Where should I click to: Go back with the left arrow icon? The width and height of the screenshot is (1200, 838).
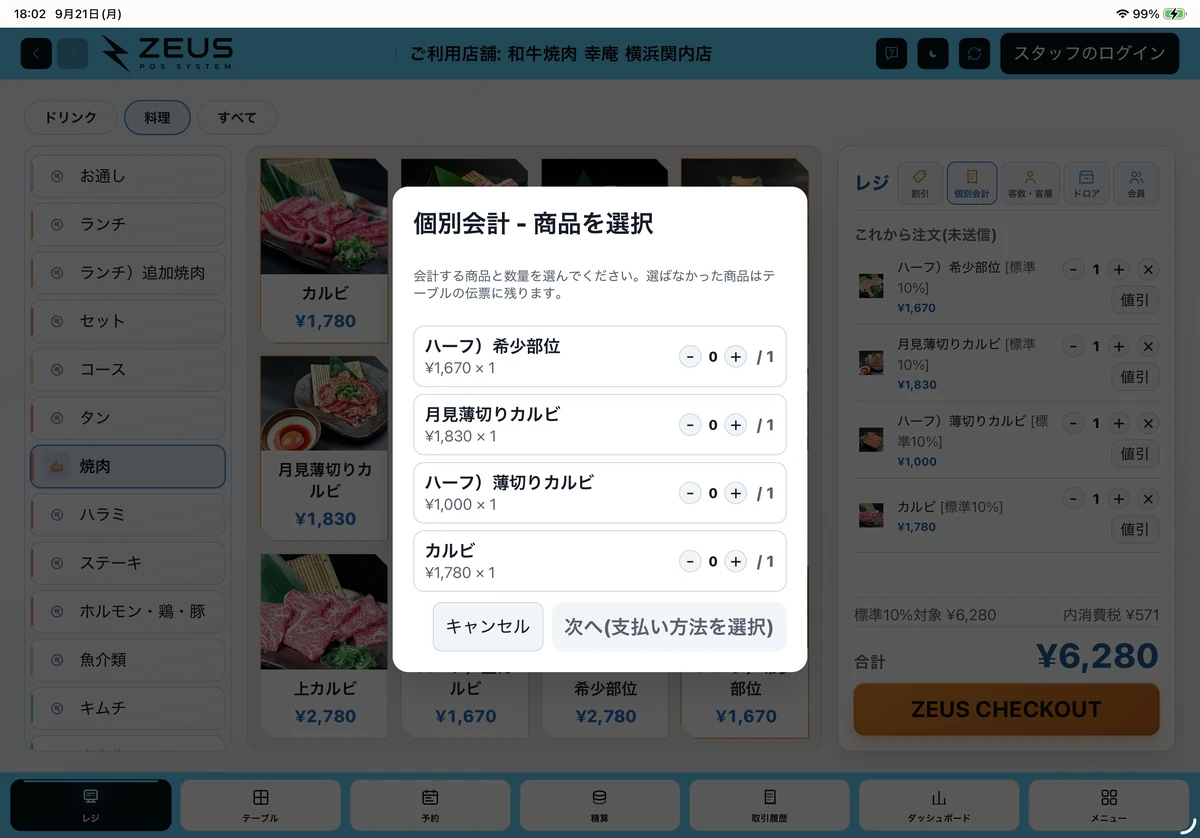tap(37, 53)
